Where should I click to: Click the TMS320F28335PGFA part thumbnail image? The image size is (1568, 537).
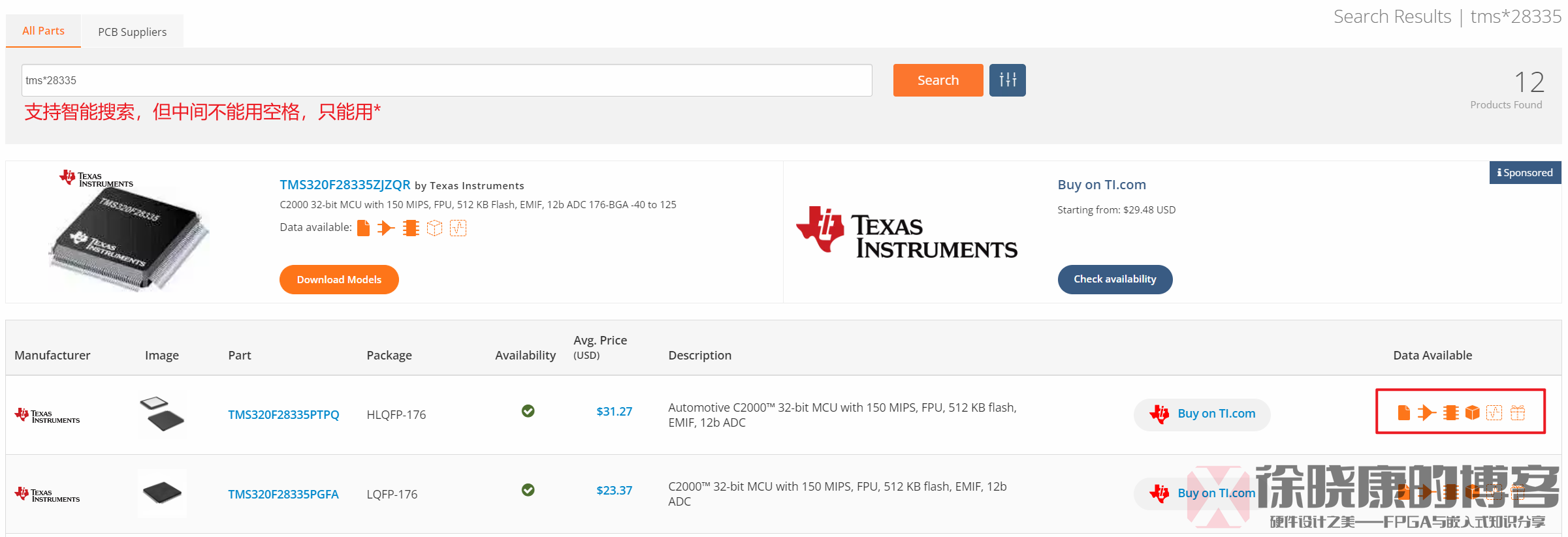[x=162, y=493]
